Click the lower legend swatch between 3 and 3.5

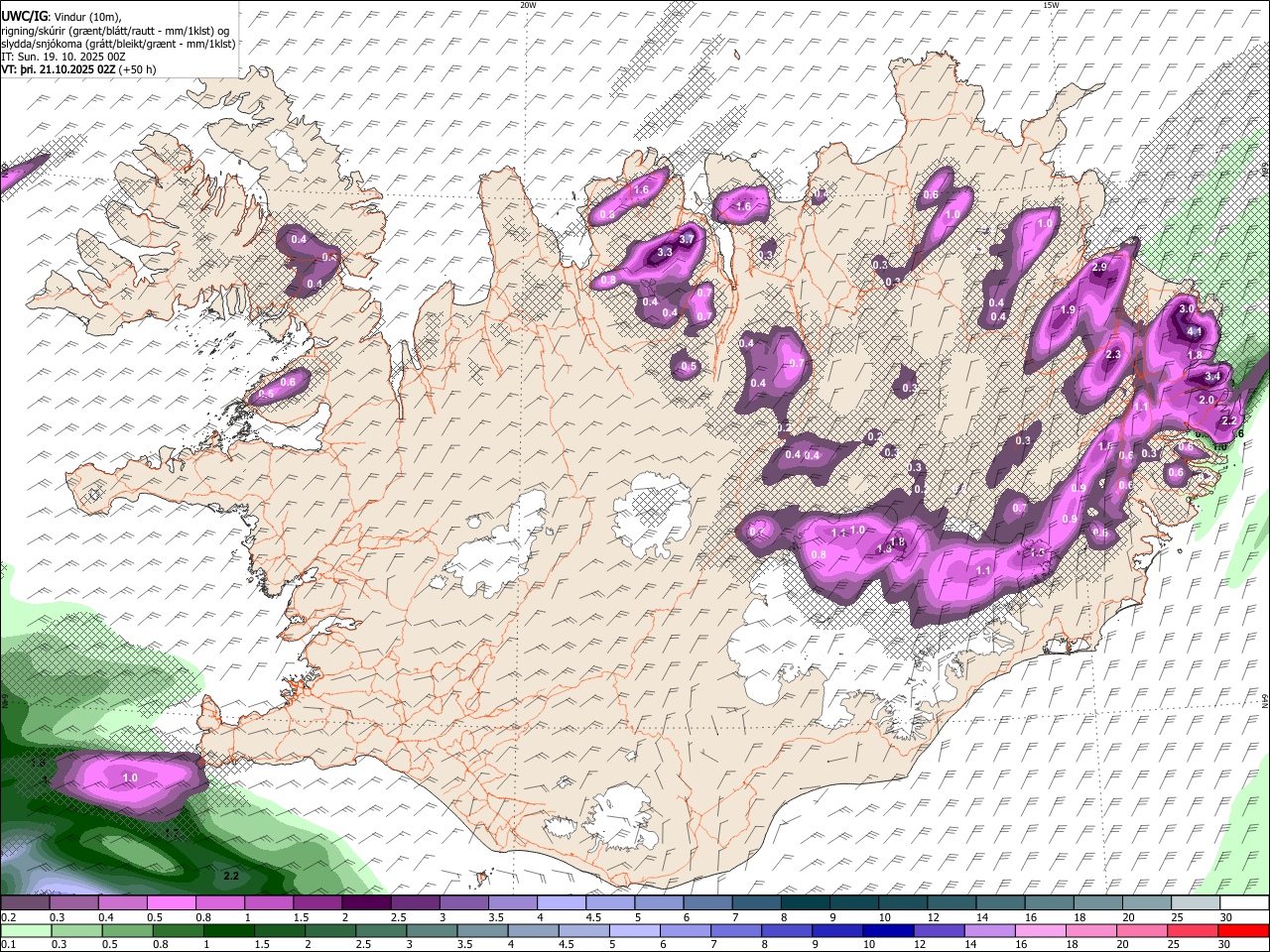point(431,930)
